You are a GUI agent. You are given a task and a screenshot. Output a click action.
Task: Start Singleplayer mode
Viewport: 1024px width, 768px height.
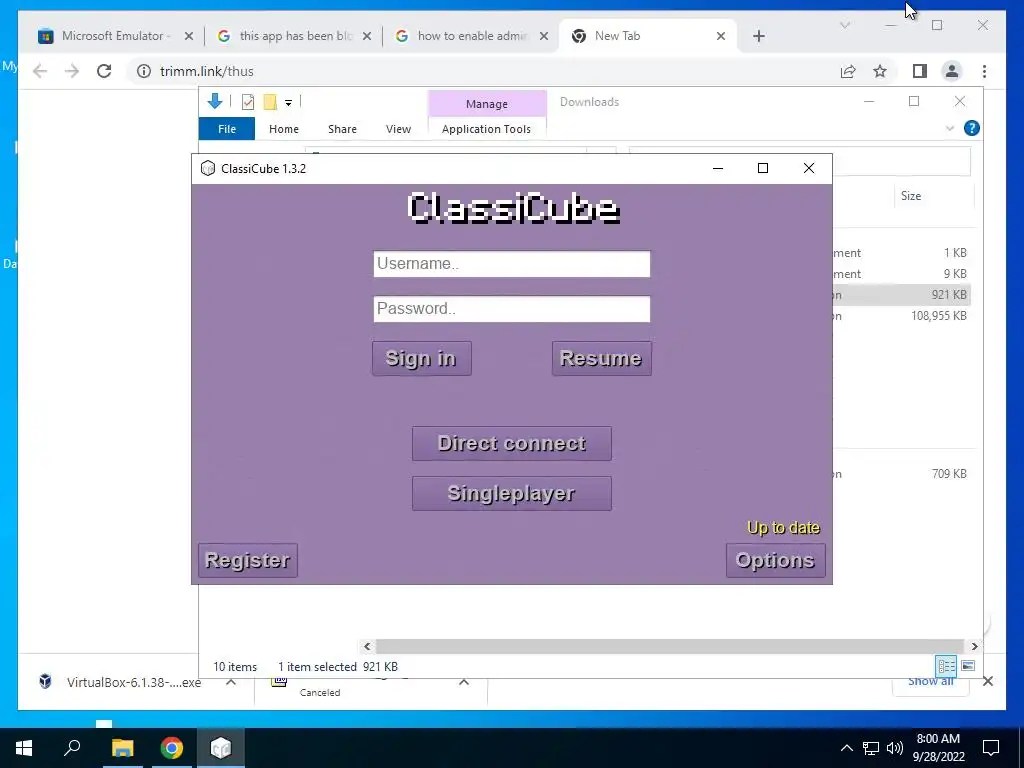point(511,493)
